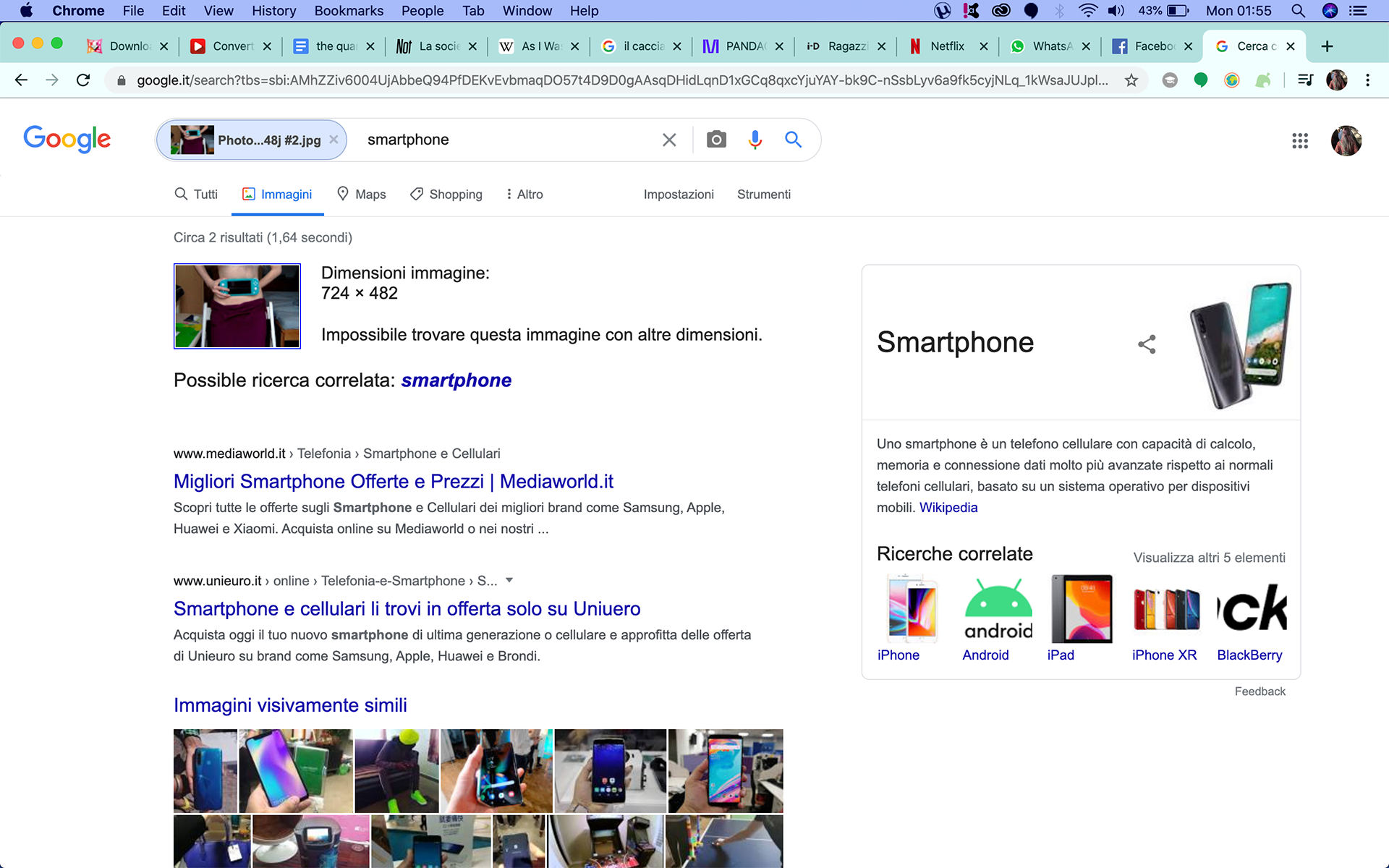Open the BlackBerry related search

(x=1251, y=618)
